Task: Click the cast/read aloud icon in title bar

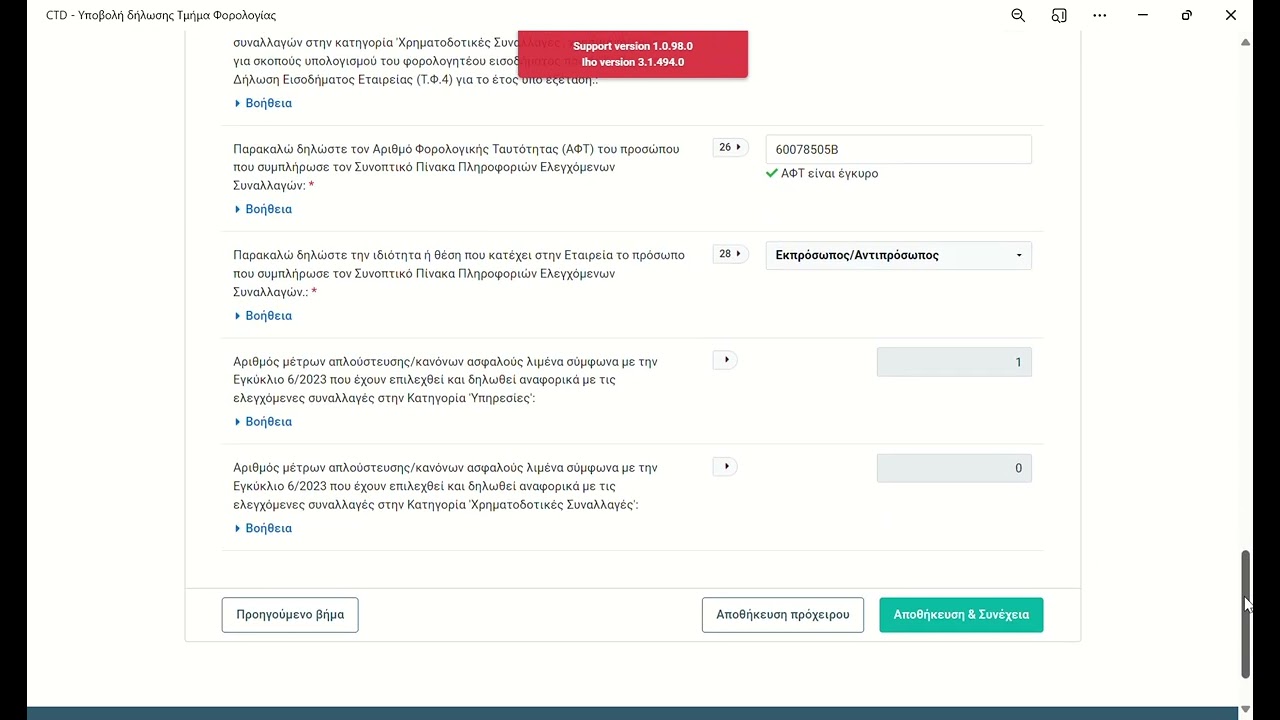Action: (1059, 15)
